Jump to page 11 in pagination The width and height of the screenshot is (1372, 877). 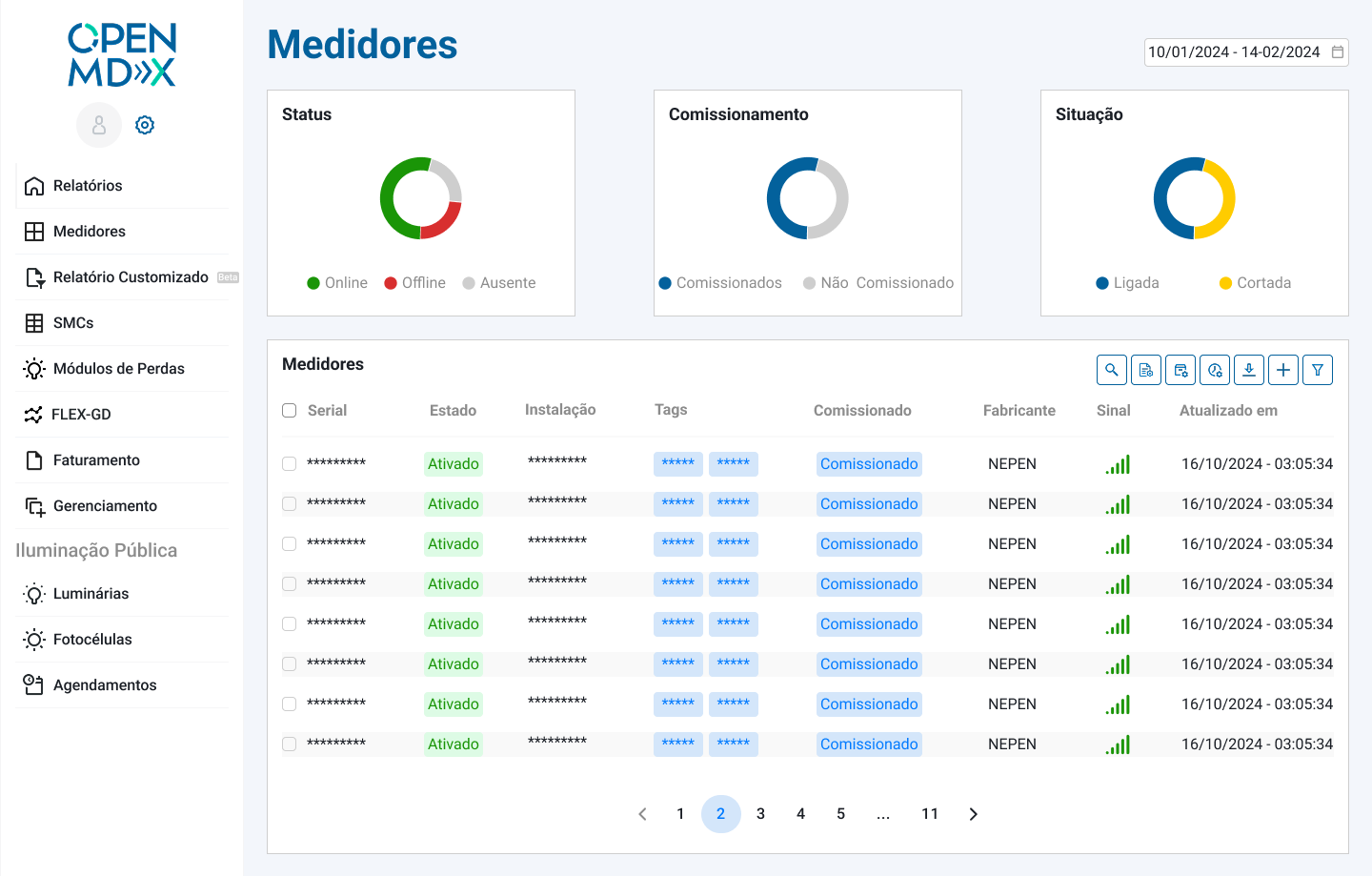(x=930, y=814)
